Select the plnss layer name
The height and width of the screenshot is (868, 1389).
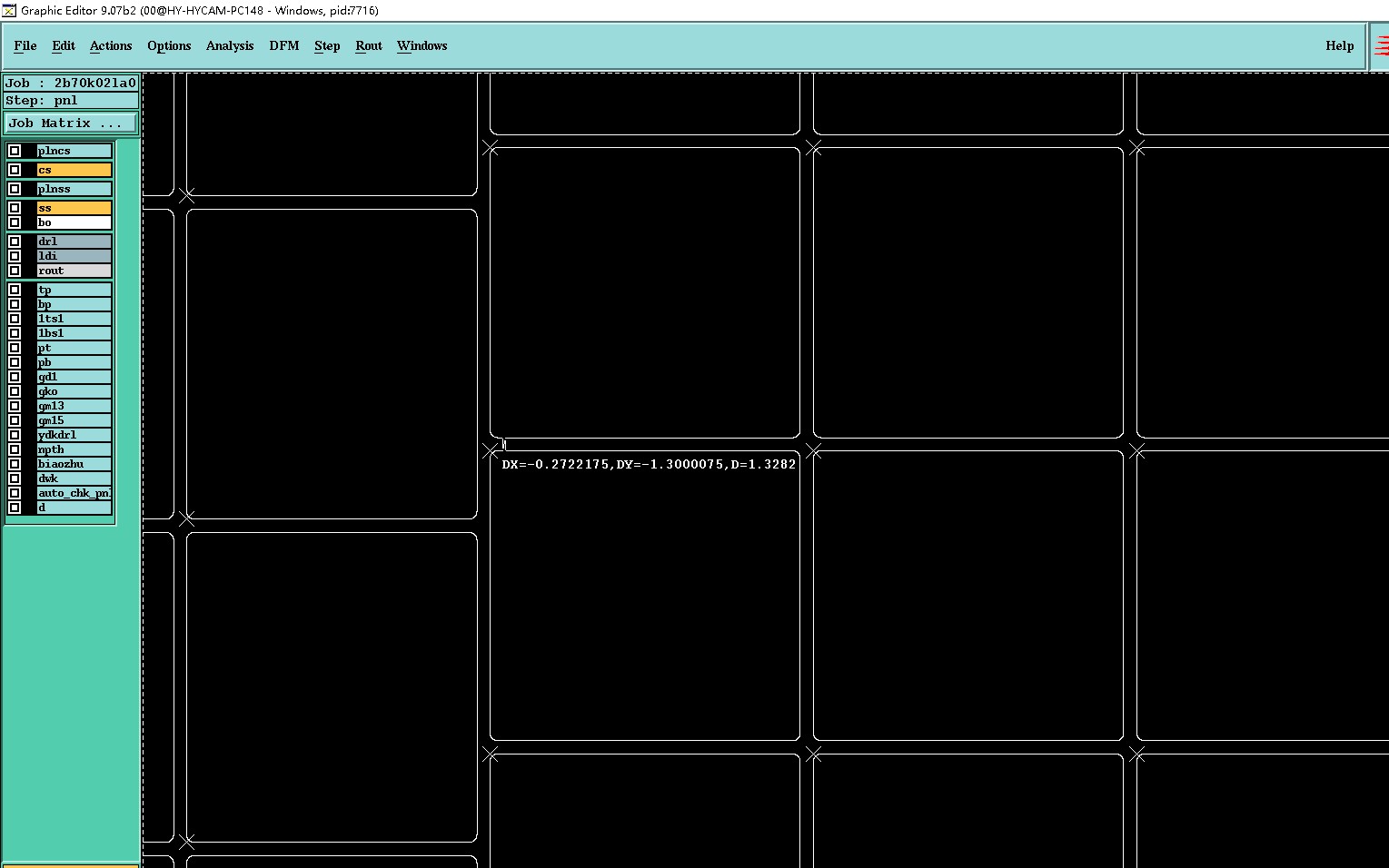74,189
